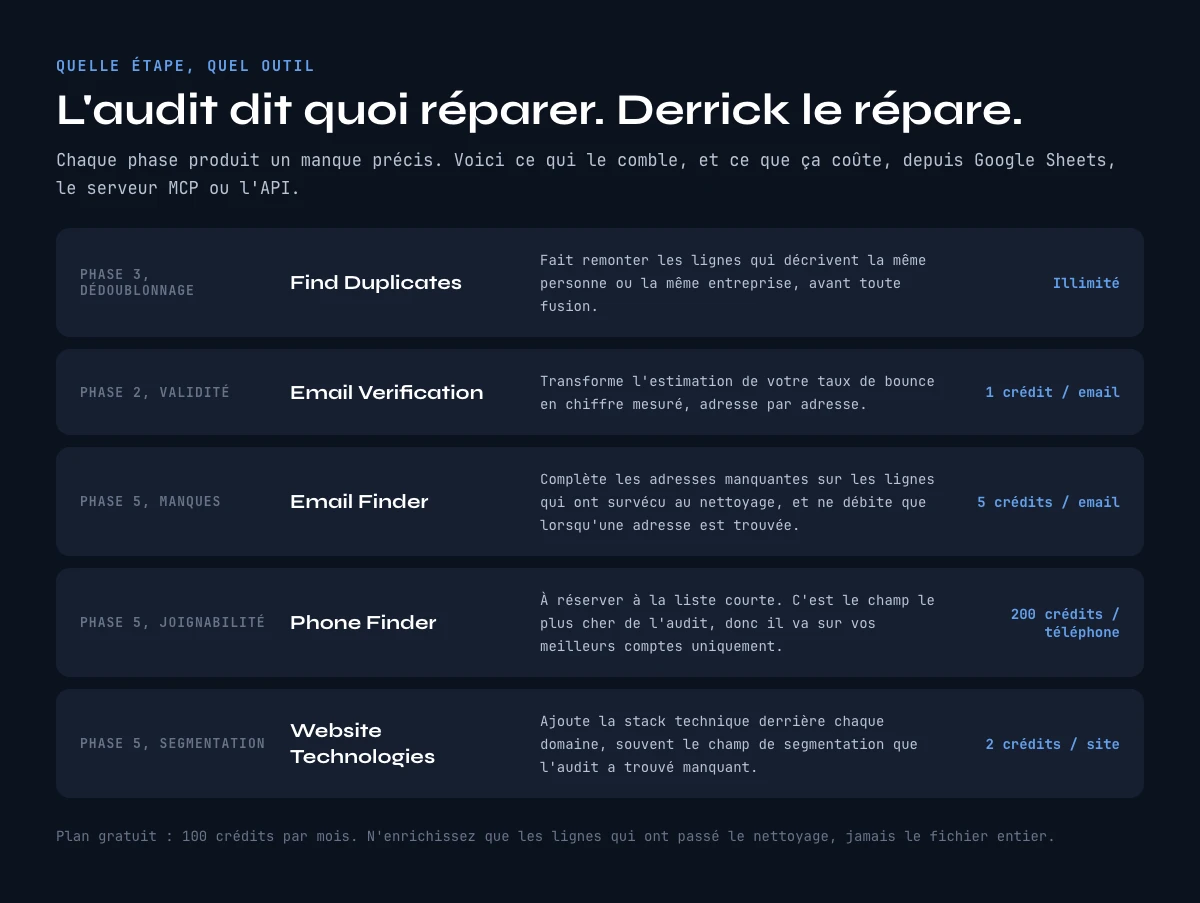The height and width of the screenshot is (903, 1200).
Task: Click the description 'Complète les adresses manquantes'
Action: click(x=737, y=502)
